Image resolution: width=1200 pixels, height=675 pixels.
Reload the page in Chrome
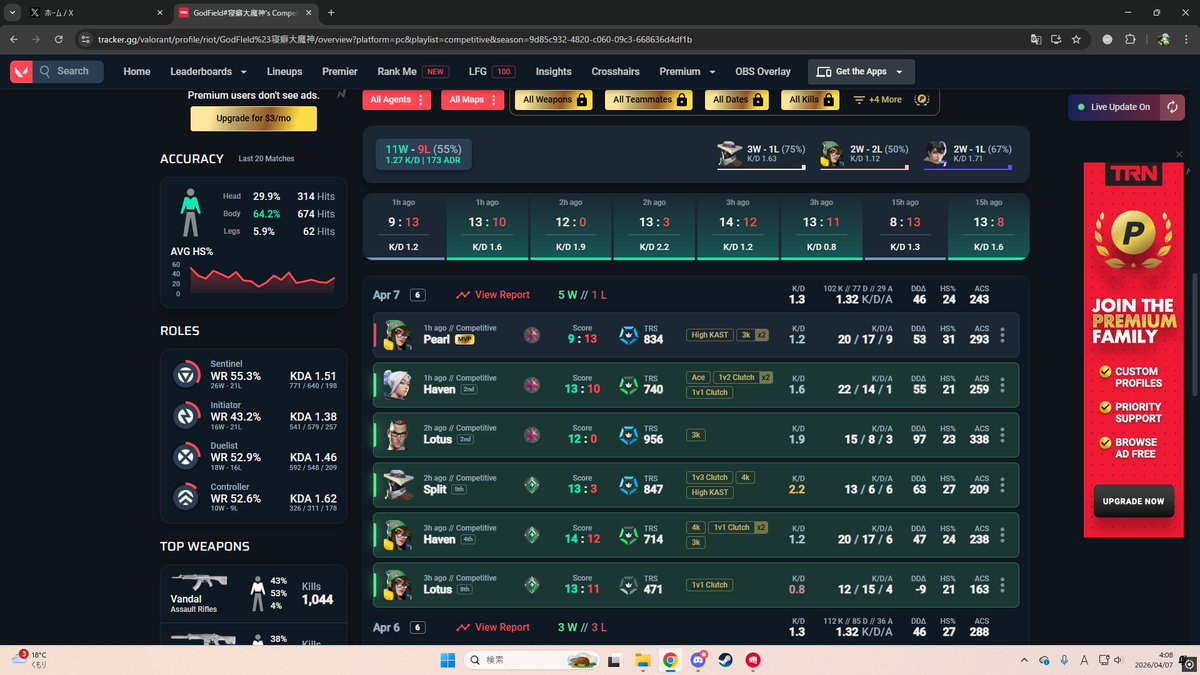pos(60,39)
